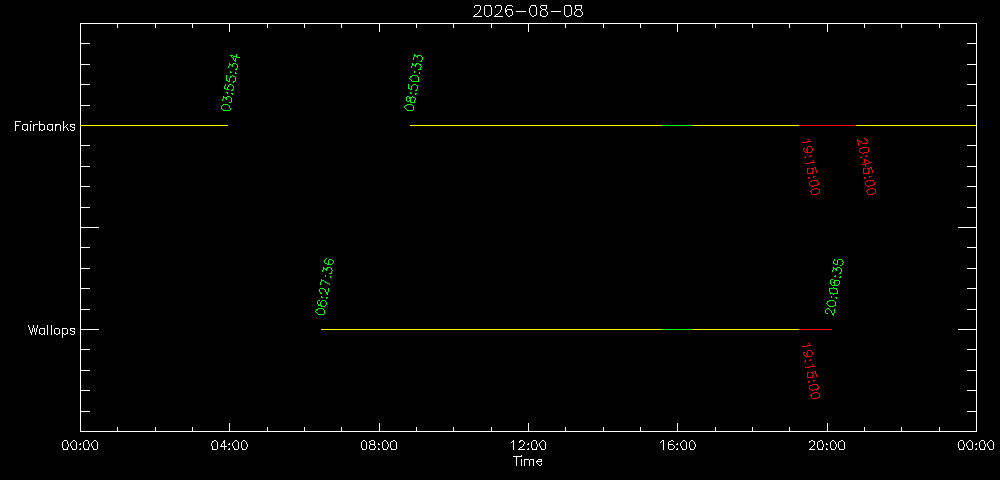Click the 08:00 axis tick label
Viewport: 1000px width, 480px height.
(379, 445)
